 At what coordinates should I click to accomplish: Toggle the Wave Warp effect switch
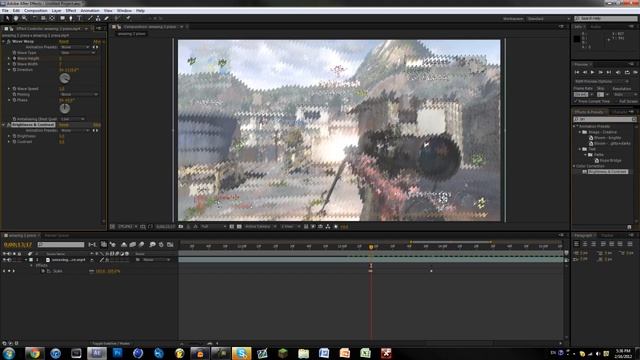[9, 41]
